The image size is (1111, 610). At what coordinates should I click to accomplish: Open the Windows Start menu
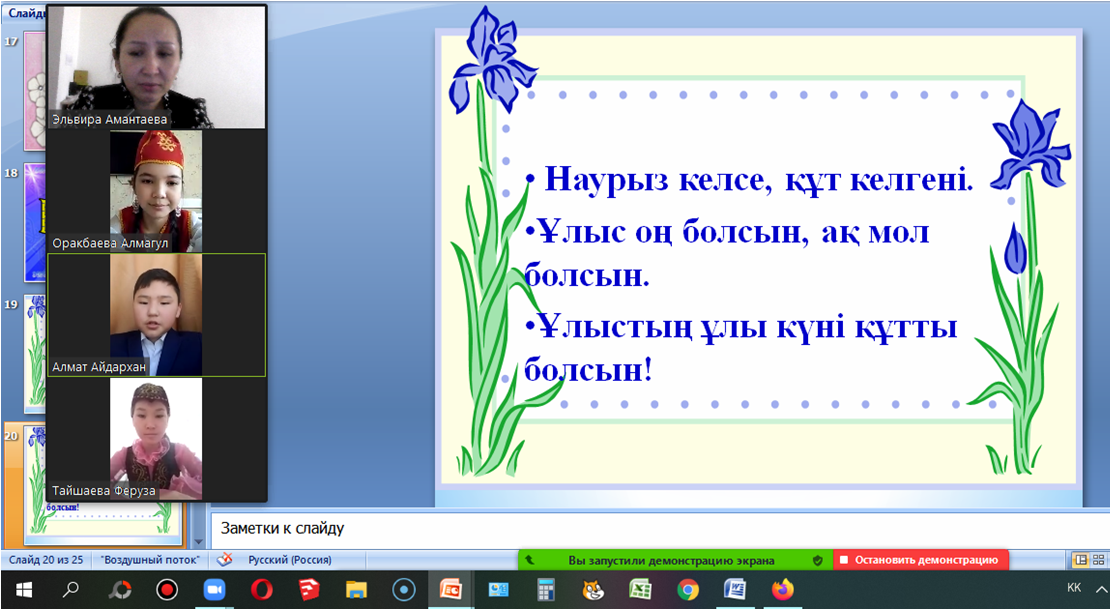coord(23,590)
